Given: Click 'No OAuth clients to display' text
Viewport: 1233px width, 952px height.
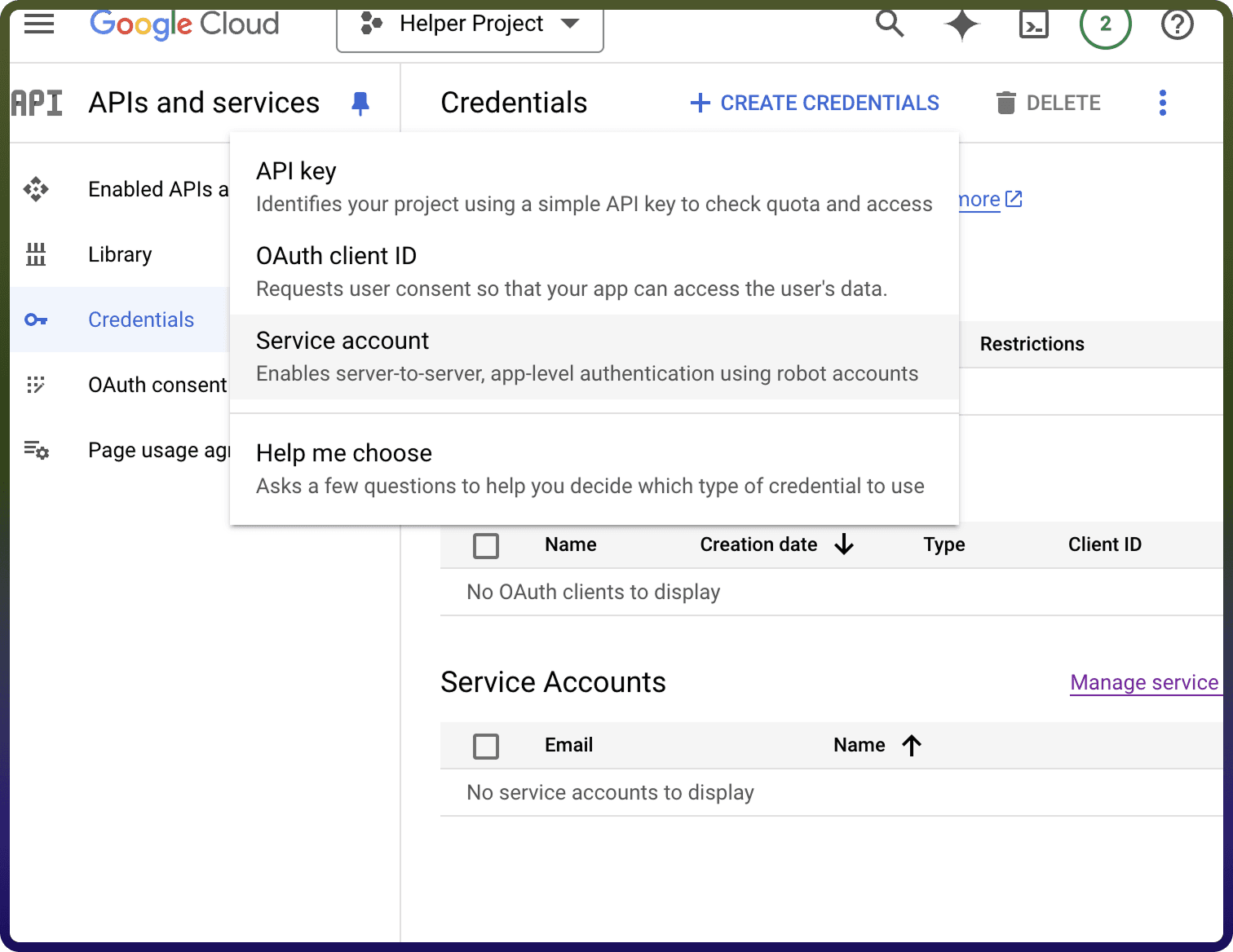Looking at the screenshot, I should 594,592.
